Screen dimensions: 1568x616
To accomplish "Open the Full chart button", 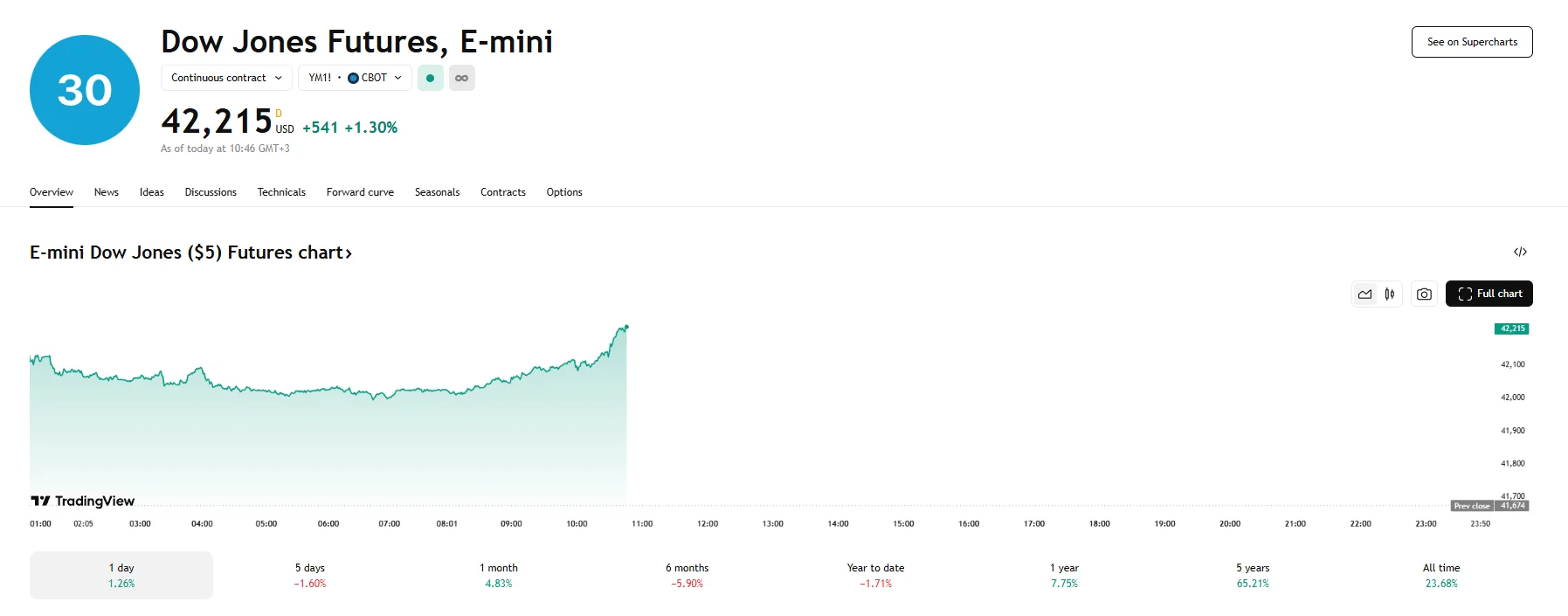I will click(x=1489, y=294).
